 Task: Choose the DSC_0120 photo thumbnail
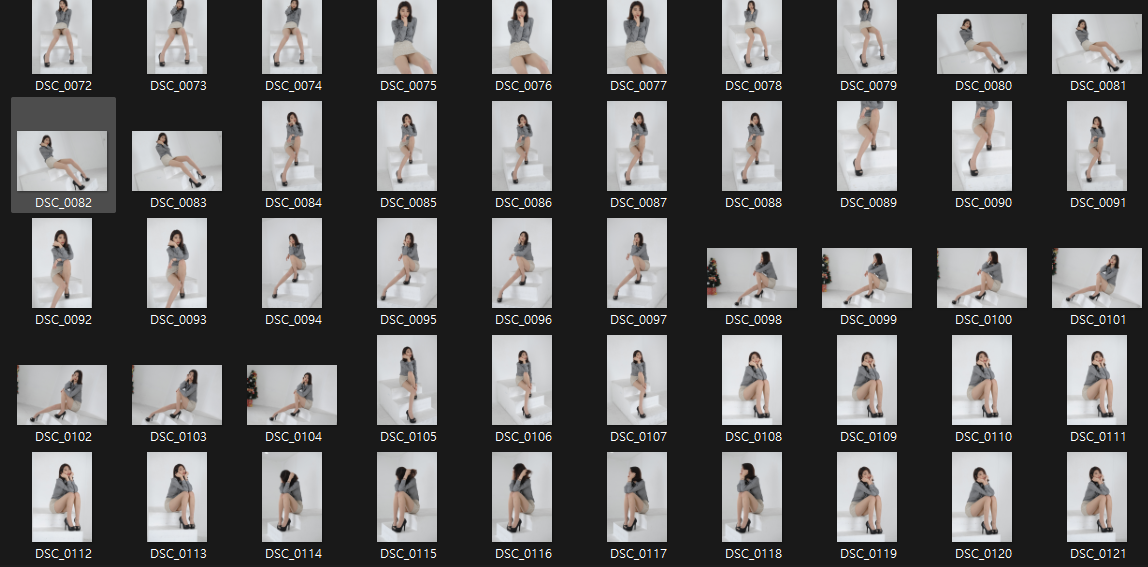(x=982, y=497)
